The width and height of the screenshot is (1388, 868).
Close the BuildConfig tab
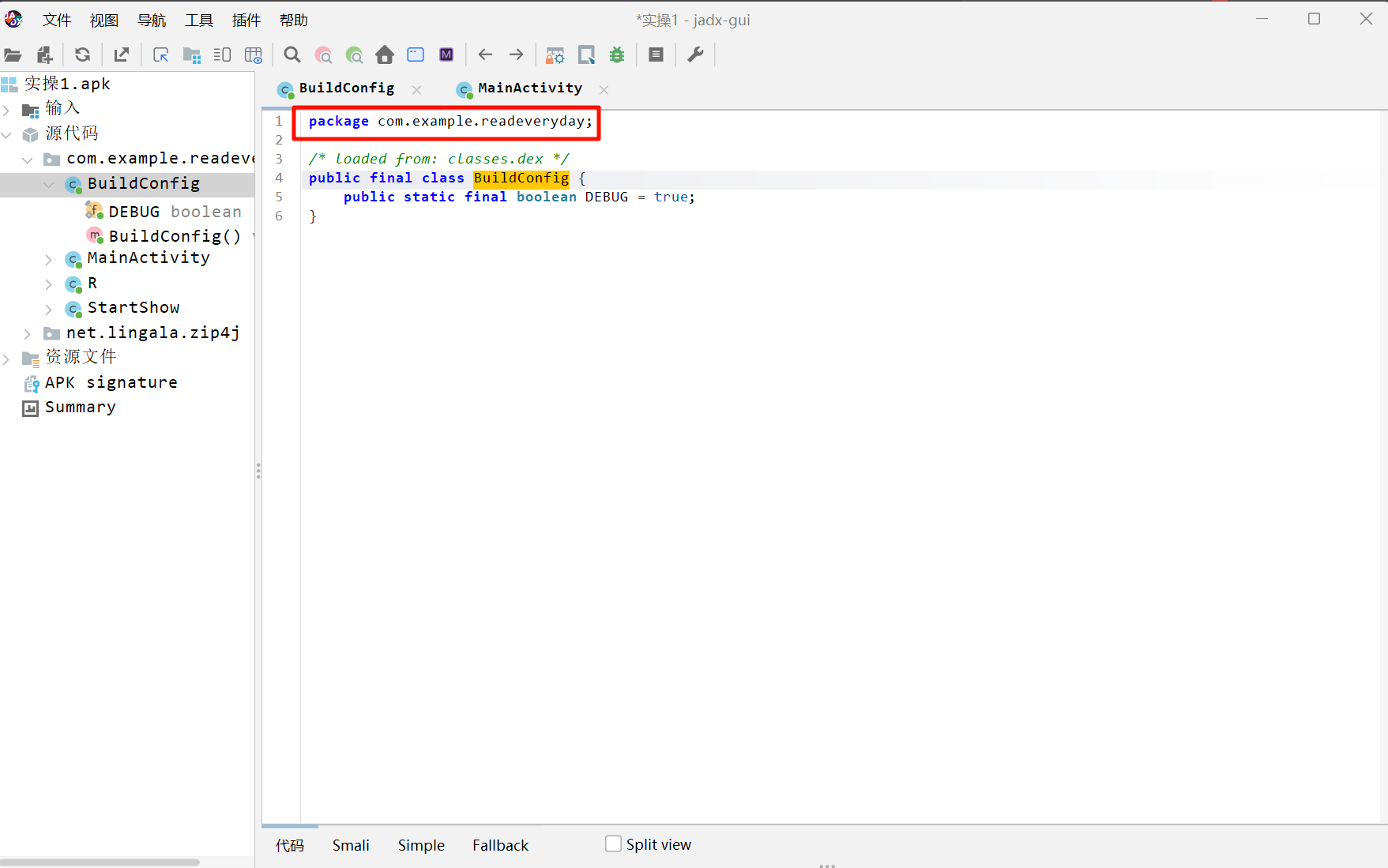click(416, 90)
